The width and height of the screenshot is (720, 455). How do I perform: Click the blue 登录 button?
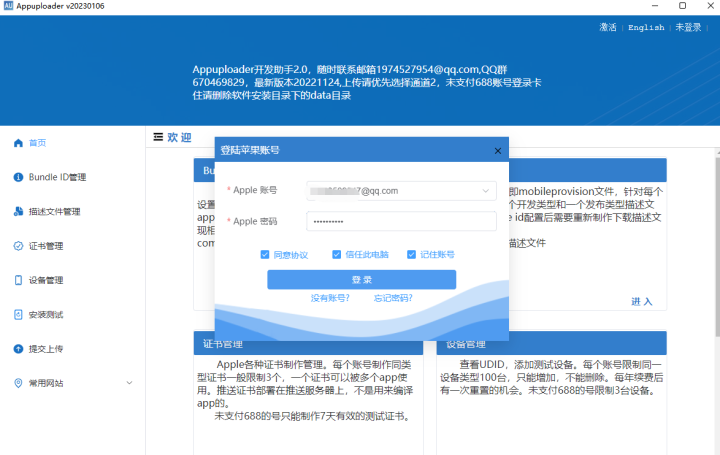point(362,280)
